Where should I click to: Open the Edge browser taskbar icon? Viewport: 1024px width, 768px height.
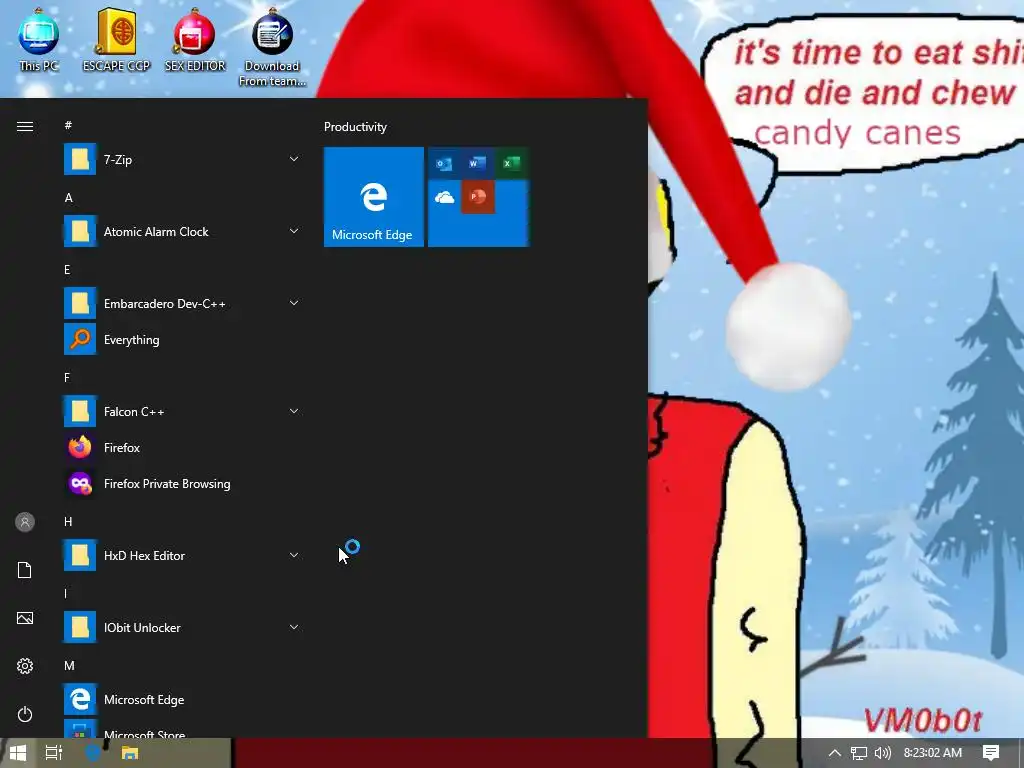point(92,753)
